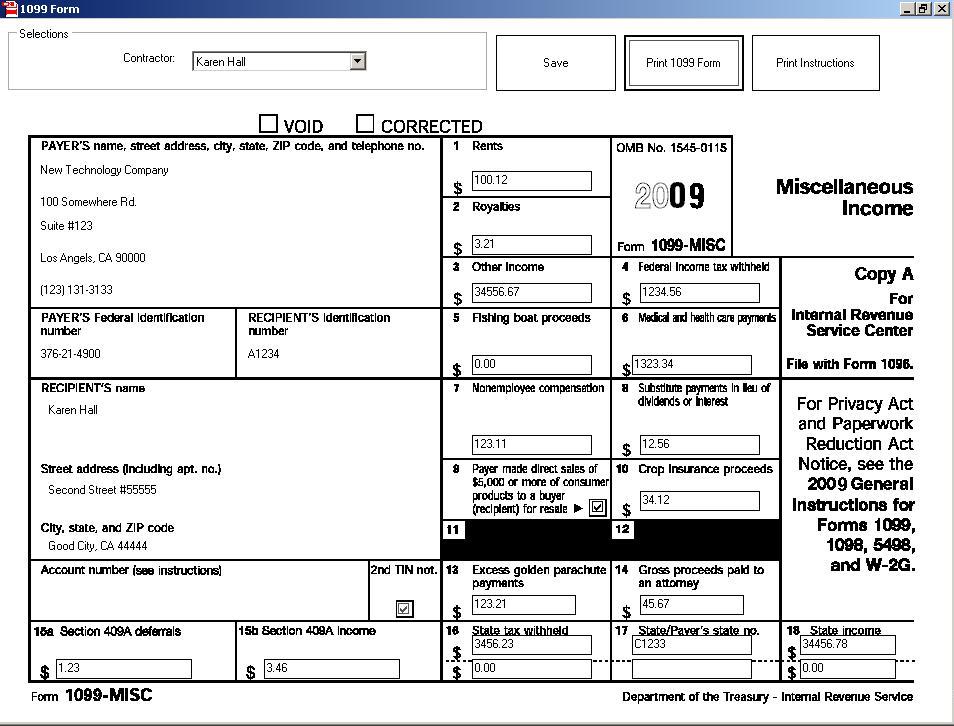Open Print Instructions
Viewport: 954px width, 726px height.
pyautogui.click(x=815, y=62)
